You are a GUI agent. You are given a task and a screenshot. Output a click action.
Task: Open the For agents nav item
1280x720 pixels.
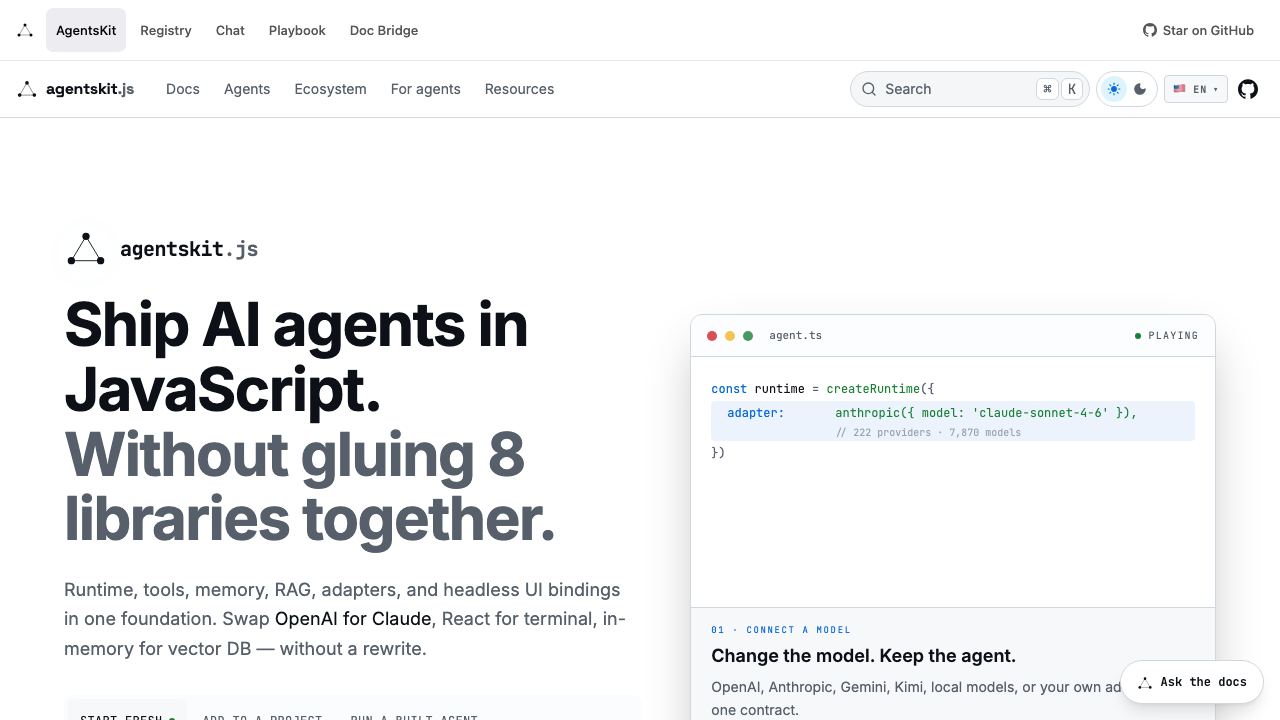point(426,89)
